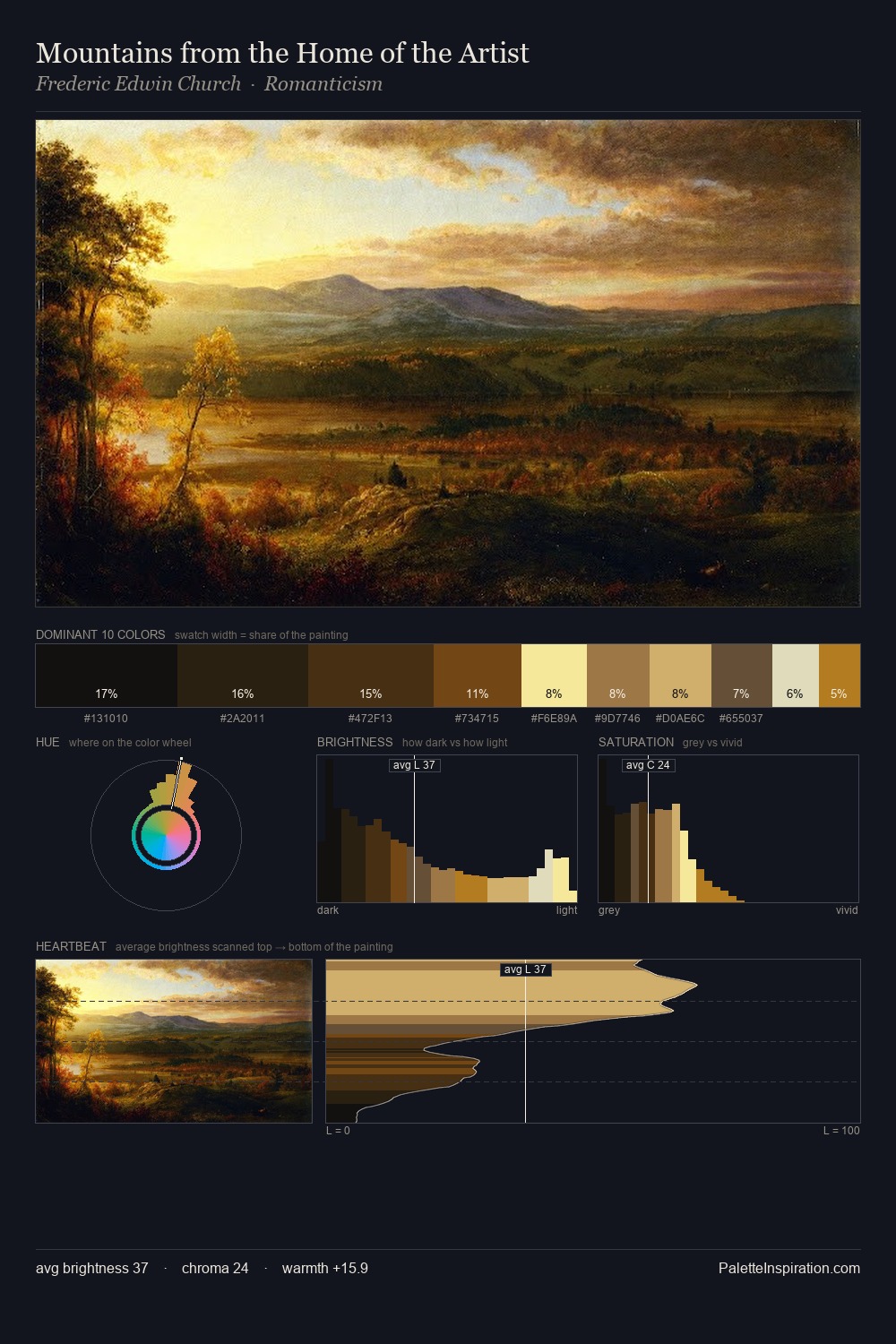Click the small painting thumbnail under Heartbeat

click(x=174, y=1041)
